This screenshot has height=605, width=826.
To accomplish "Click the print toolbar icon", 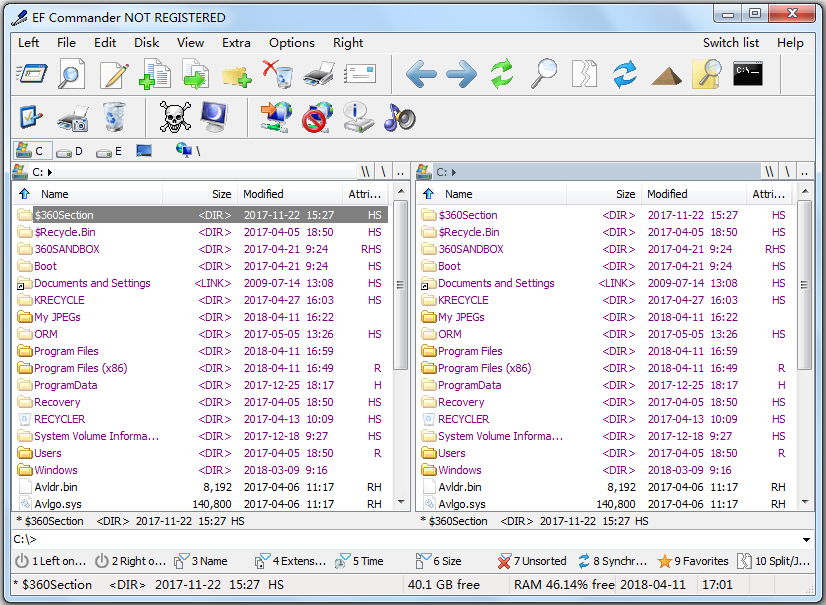I will (x=319, y=74).
